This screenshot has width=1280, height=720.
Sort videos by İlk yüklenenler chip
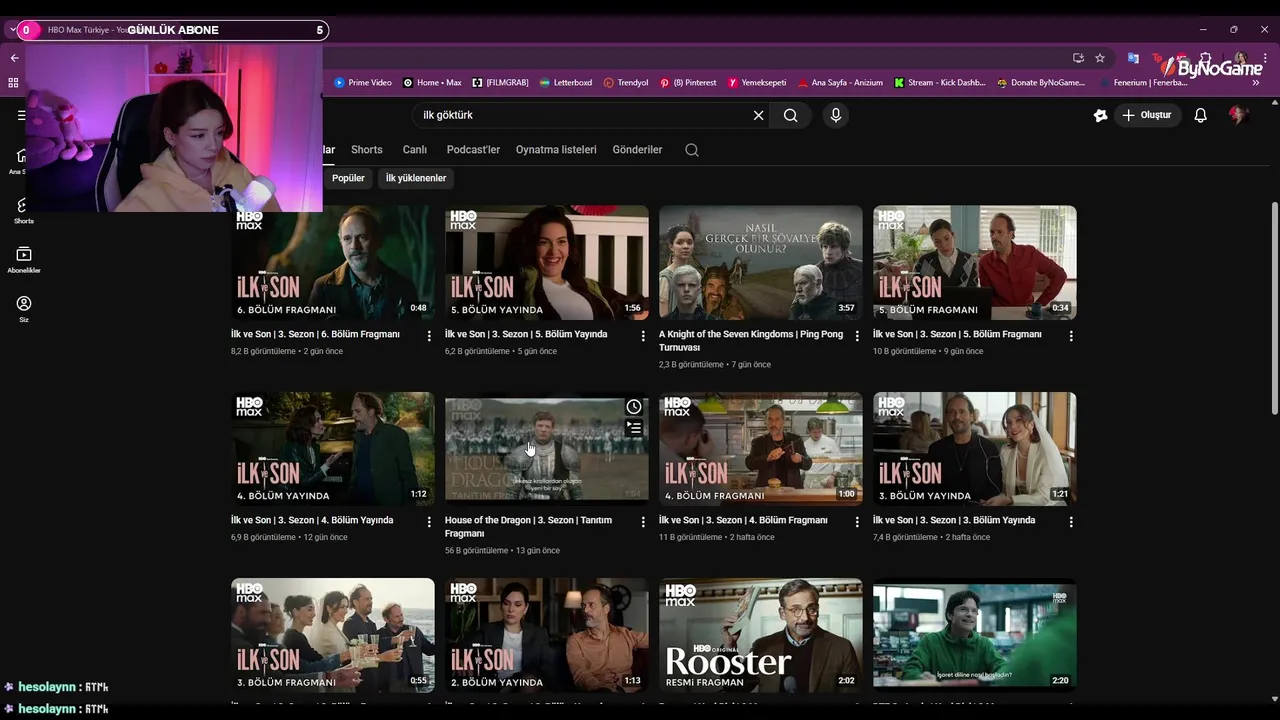(x=416, y=178)
